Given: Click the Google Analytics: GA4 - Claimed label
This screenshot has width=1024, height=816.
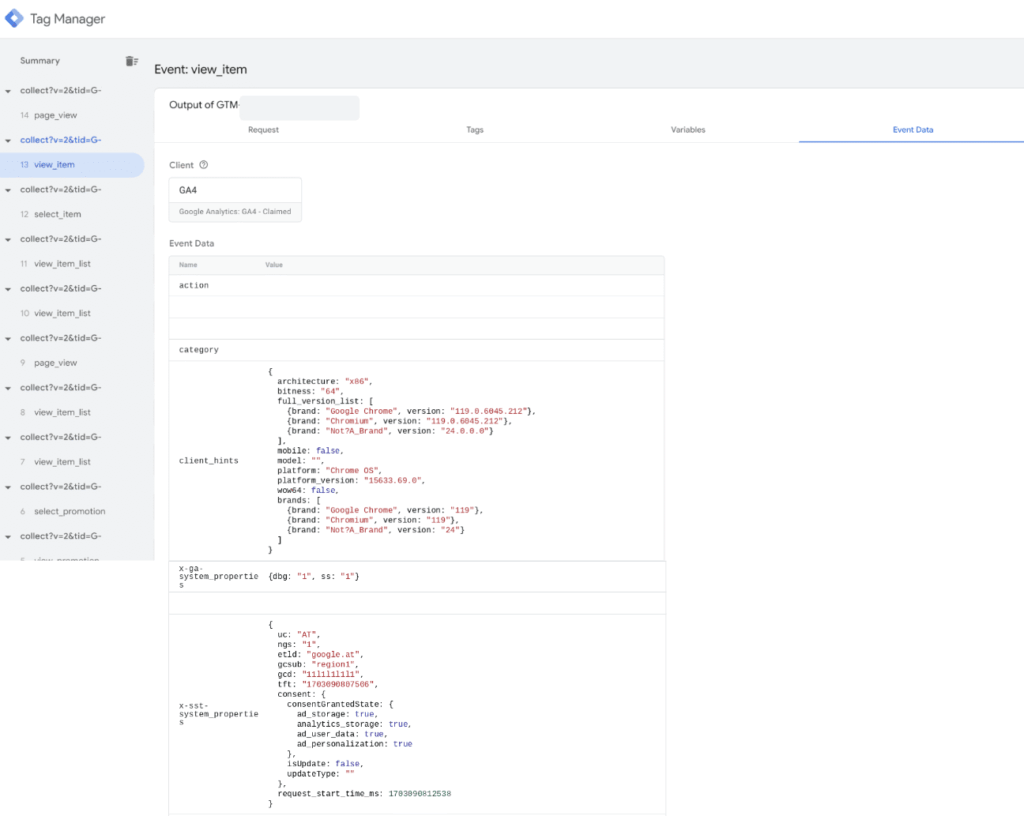Looking at the screenshot, I should (237, 211).
